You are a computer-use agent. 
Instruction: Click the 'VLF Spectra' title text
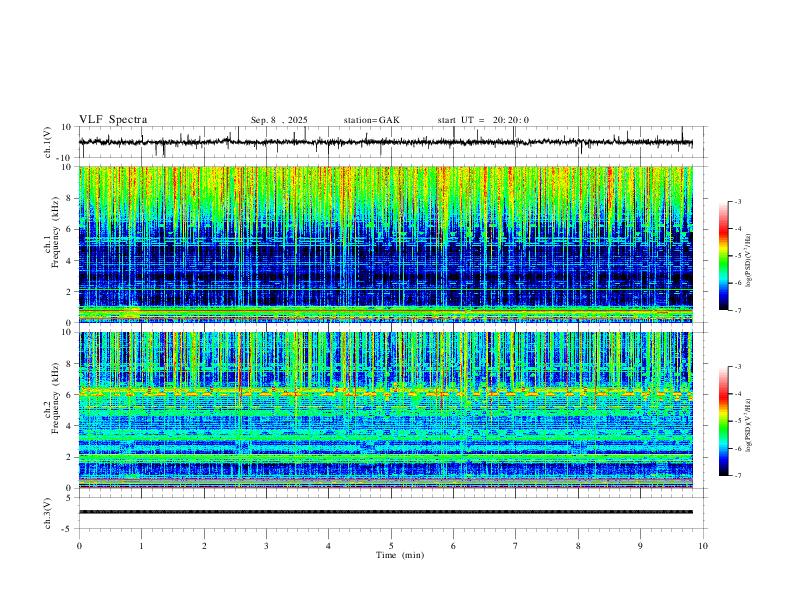[x=113, y=120]
